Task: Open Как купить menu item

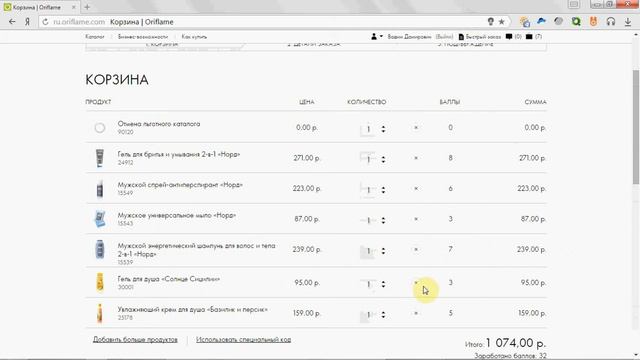Action: (x=194, y=37)
